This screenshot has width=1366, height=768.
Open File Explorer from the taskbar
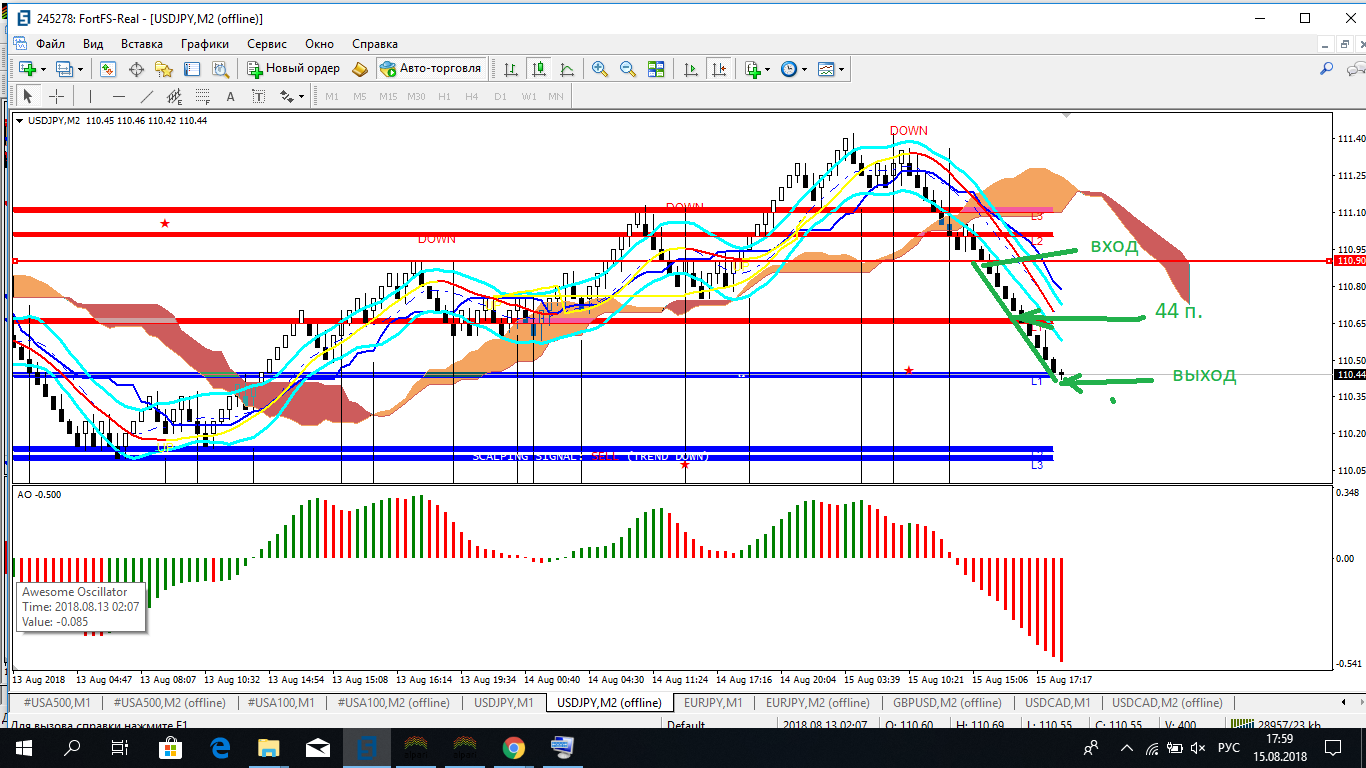pos(269,748)
